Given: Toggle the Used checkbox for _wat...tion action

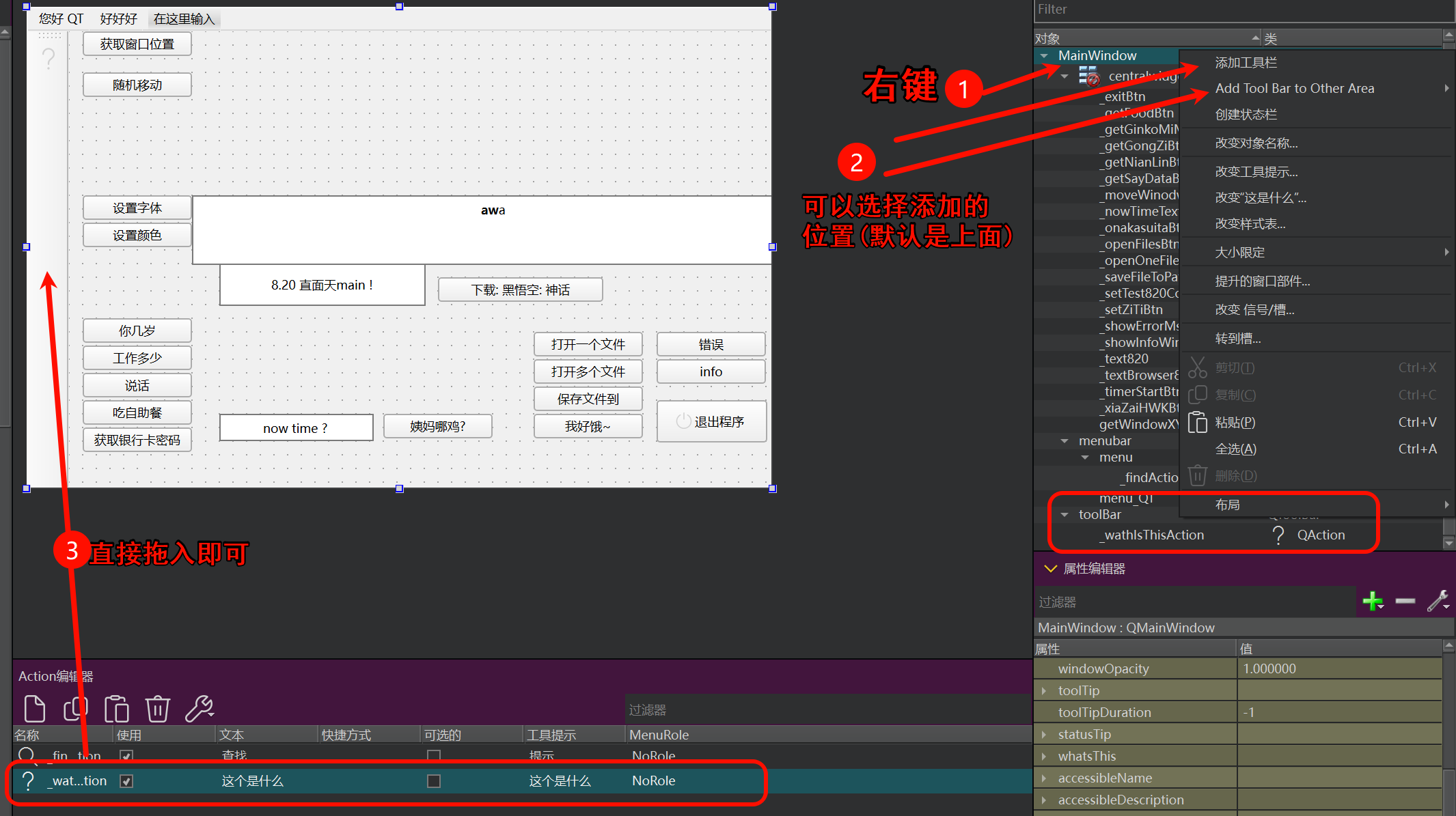Looking at the screenshot, I should point(126,780).
